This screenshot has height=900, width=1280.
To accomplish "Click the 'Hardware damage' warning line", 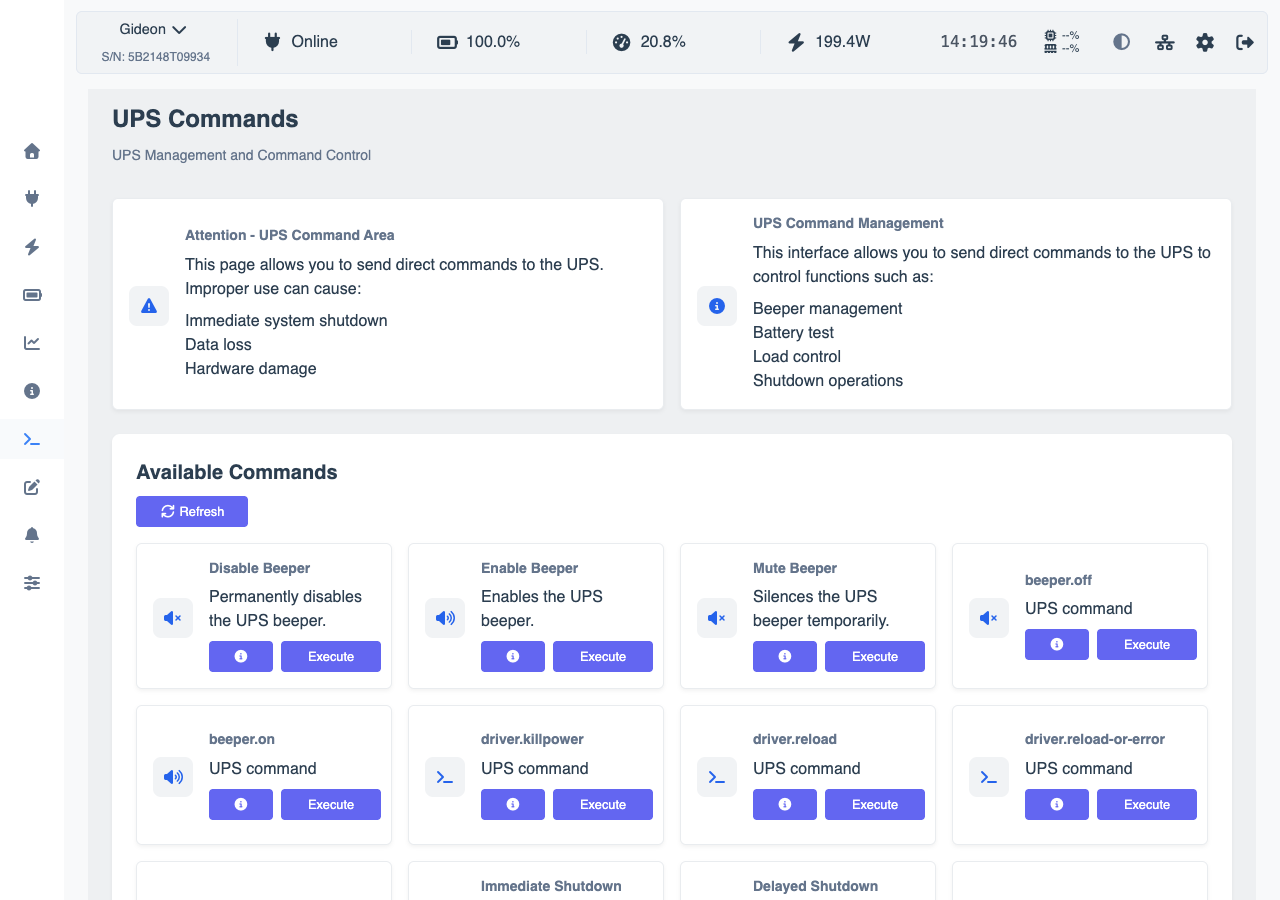I will tap(251, 368).
